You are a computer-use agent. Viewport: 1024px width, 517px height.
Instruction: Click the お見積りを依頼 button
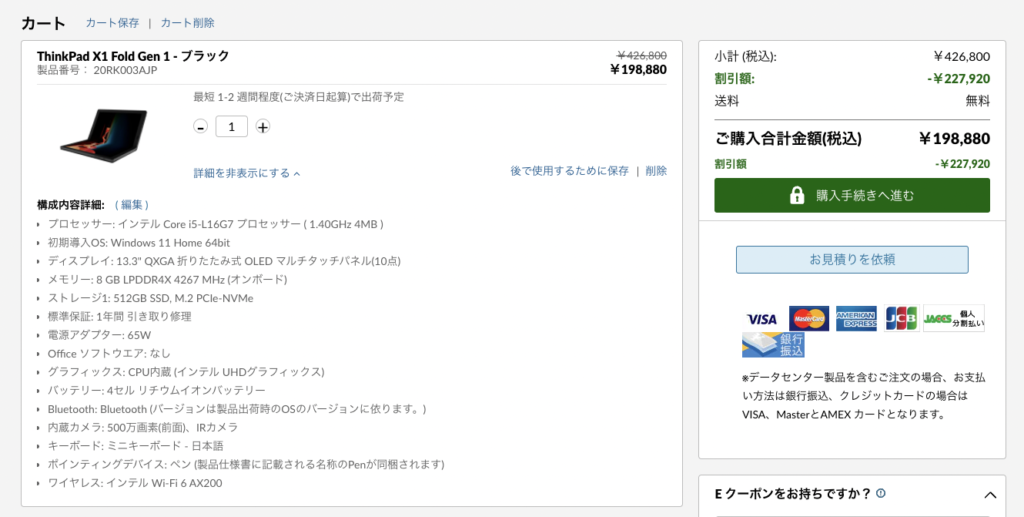click(852, 260)
